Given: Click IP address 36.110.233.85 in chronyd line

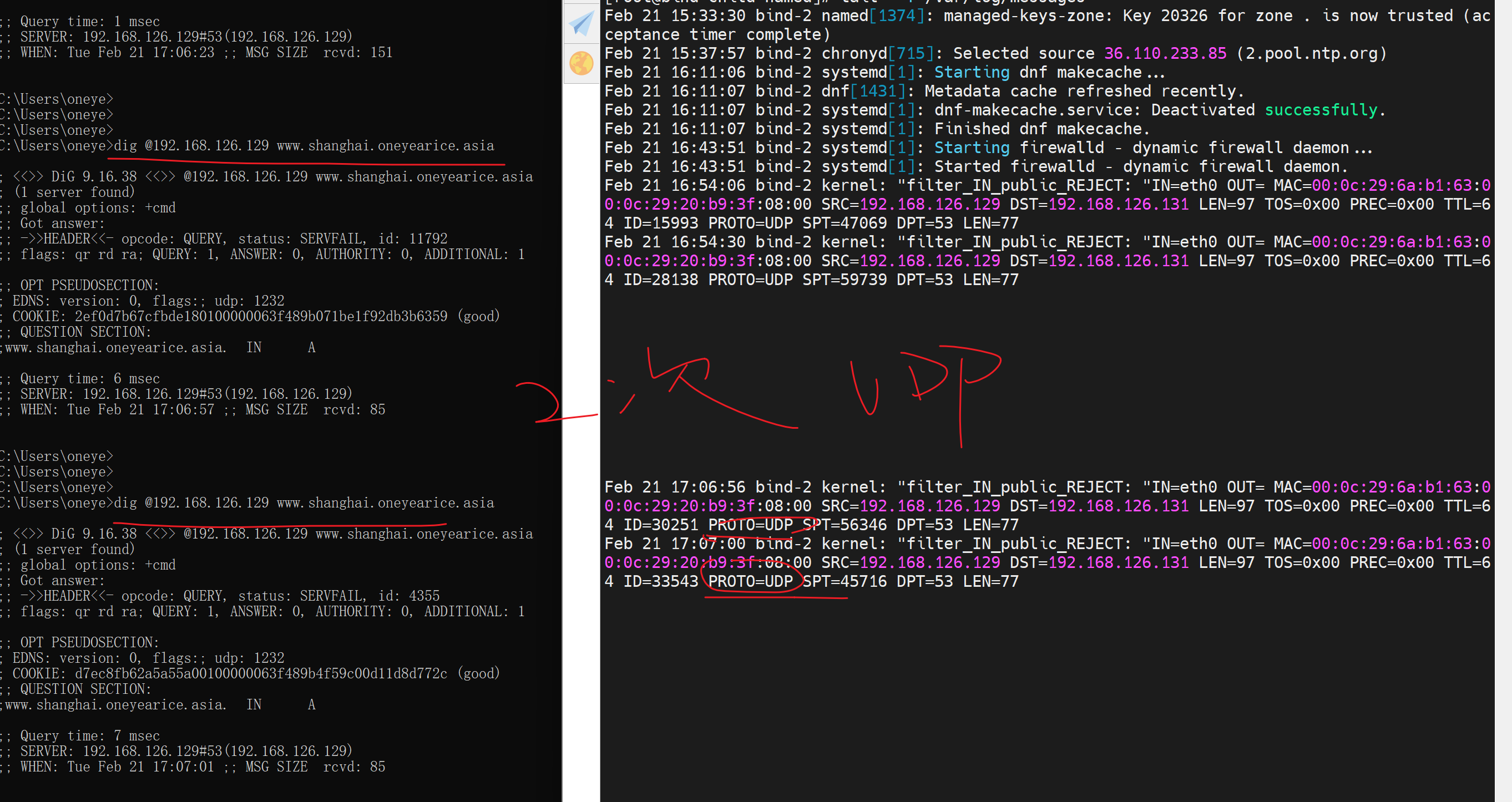Looking at the screenshot, I should (x=1165, y=53).
